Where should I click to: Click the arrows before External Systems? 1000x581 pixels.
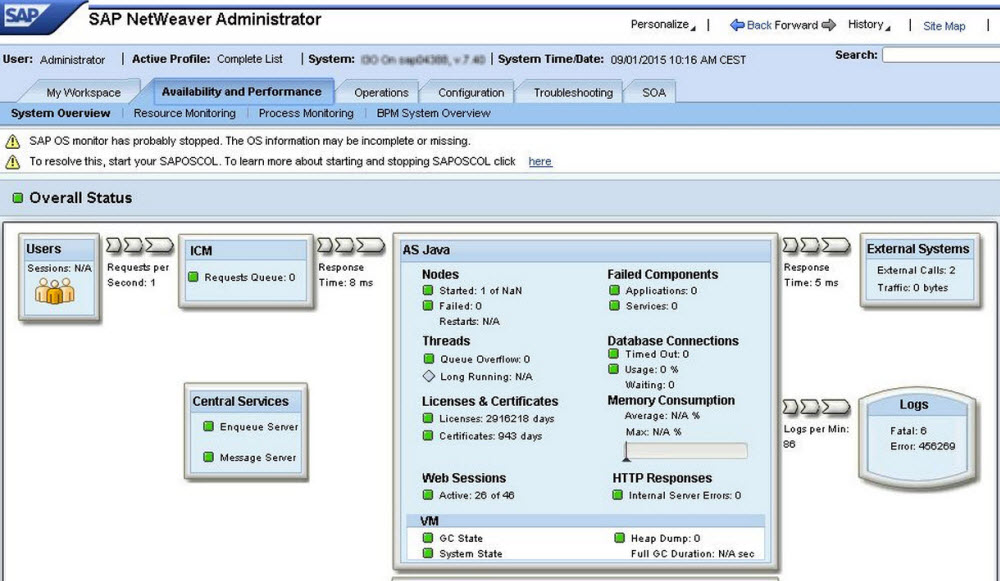pyautogui.click(x=816, y=245)
